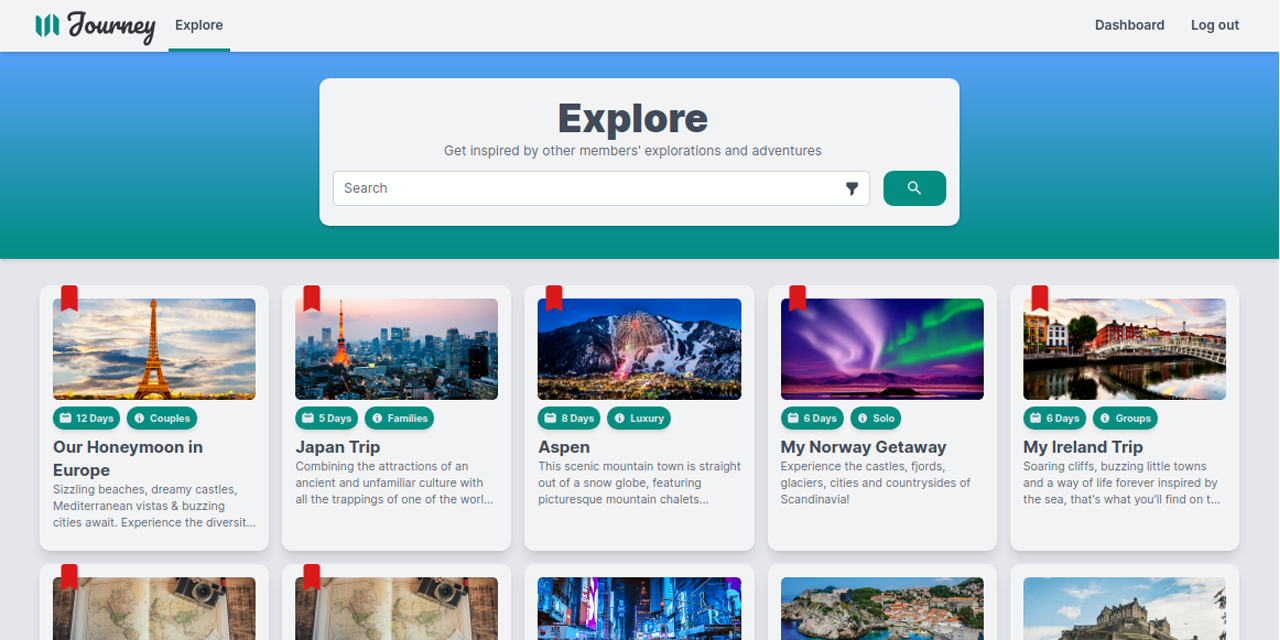Toggle the bookmark ribbon on "Our Honeymoon in Europe"
This screenshot has width=1280, height=640.
70,297
